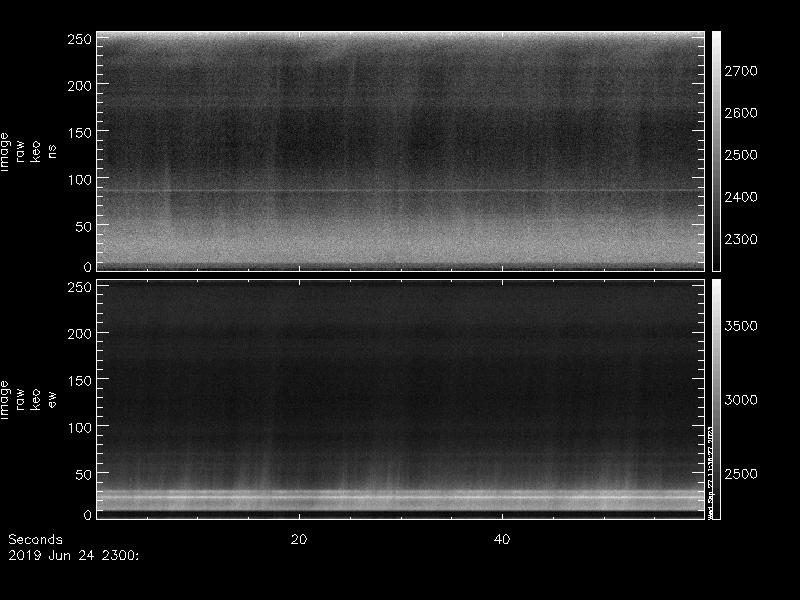Select the 3000 color bar label
800x600 pixels.
741,399
